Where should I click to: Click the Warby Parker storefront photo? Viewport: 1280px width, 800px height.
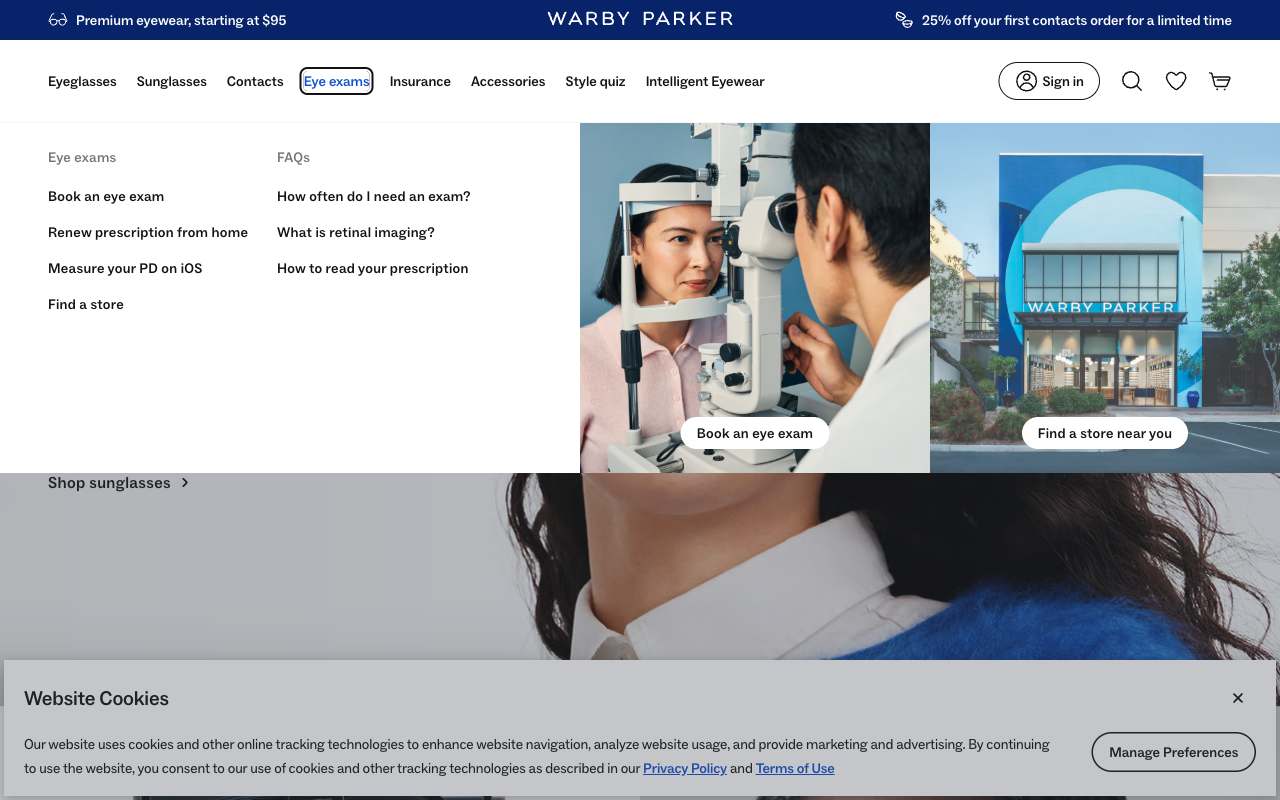pos(1105,298)
